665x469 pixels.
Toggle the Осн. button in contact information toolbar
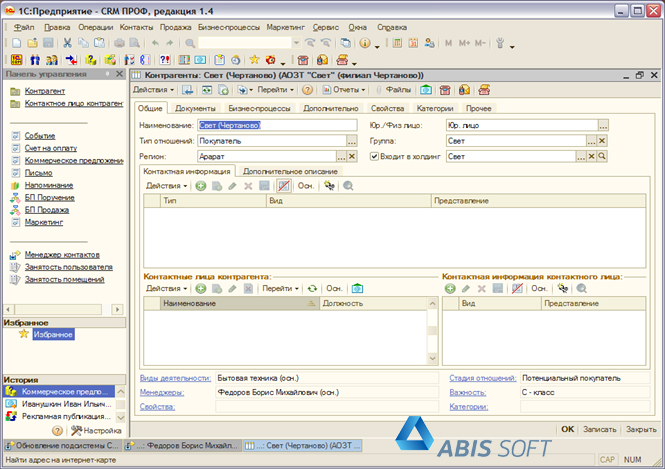tap(306, 186)
